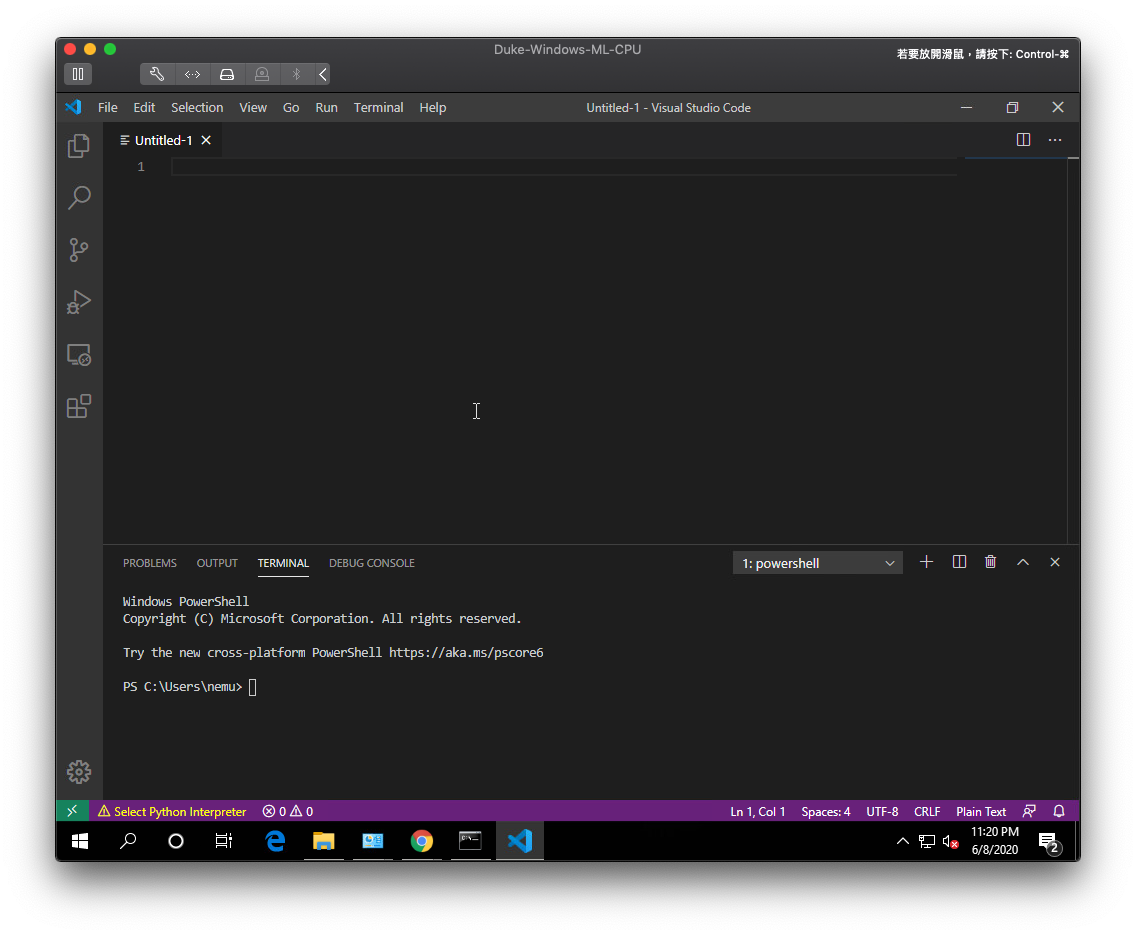Switch to the DEBUG CONSOLE tab
Image resolution: width=1136 pixels, height=935 pixels.
click(371, 563)
